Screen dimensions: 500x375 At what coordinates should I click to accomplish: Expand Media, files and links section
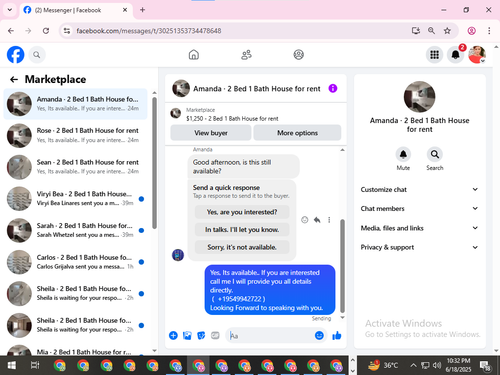click(x=419, y=228)
